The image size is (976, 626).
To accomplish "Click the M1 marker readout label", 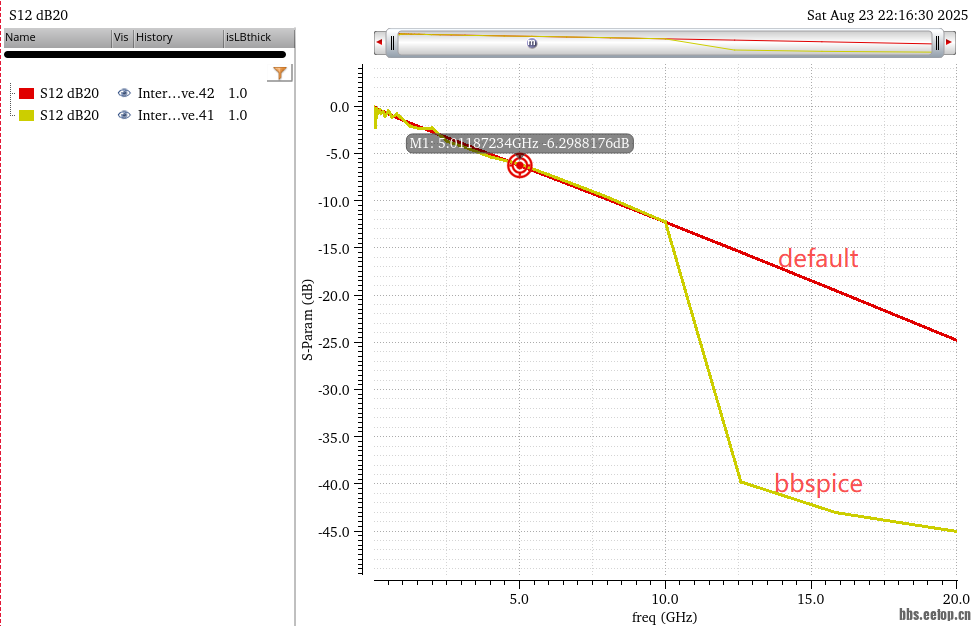I will point(519,143).
